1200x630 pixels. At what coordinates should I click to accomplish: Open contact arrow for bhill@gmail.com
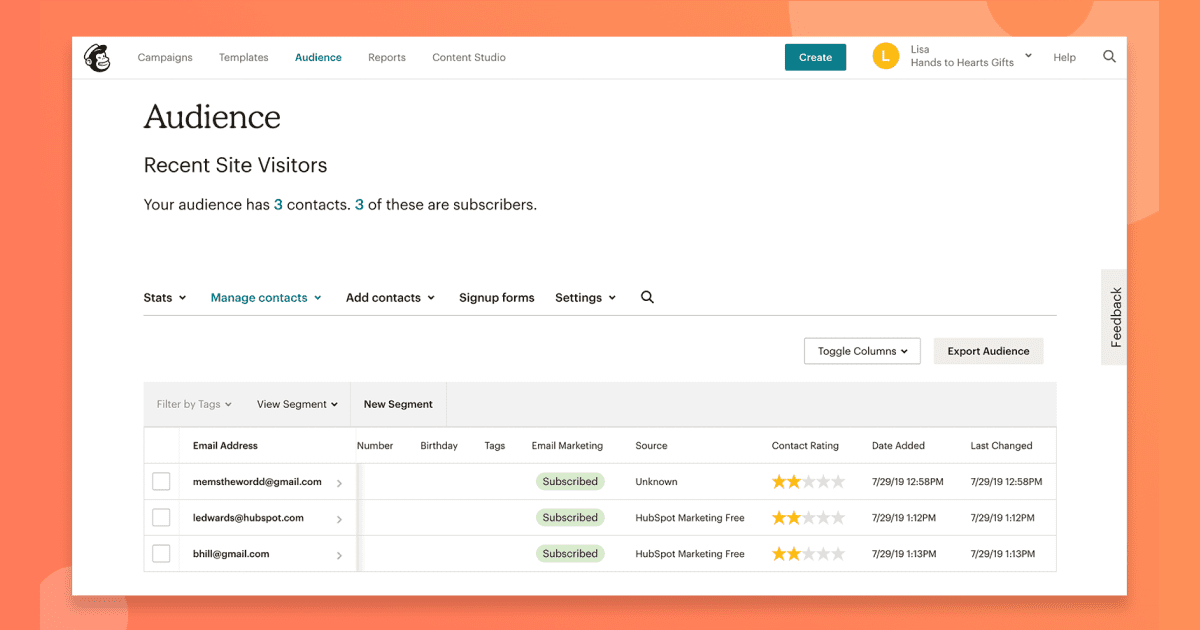339,555
